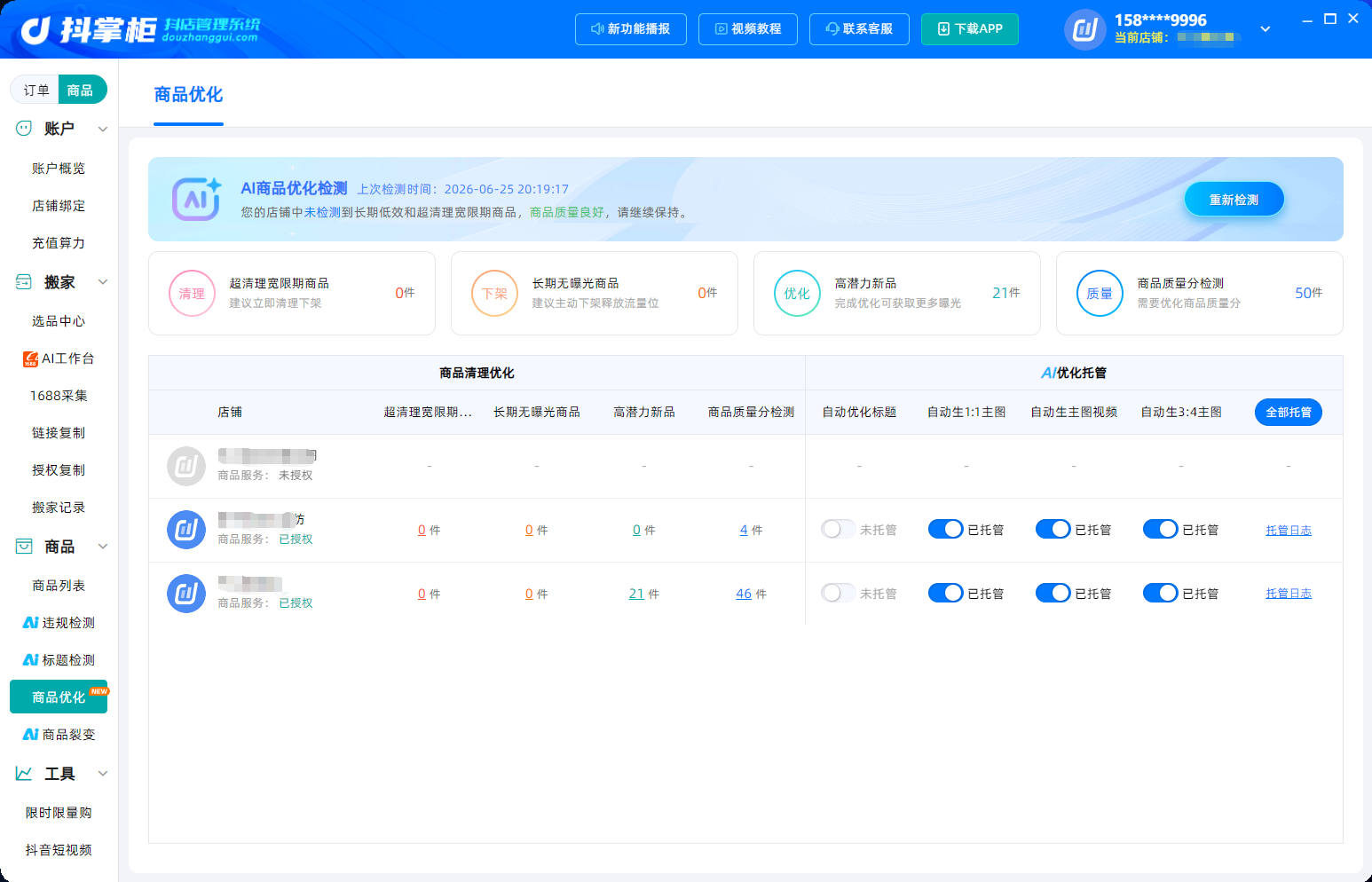Click the AI badge beside 商品裂变

[30, 735]
